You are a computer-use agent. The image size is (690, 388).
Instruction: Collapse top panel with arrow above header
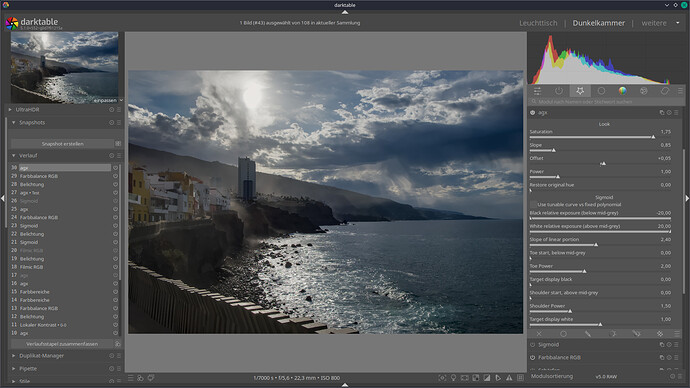[x=345, y=12]
